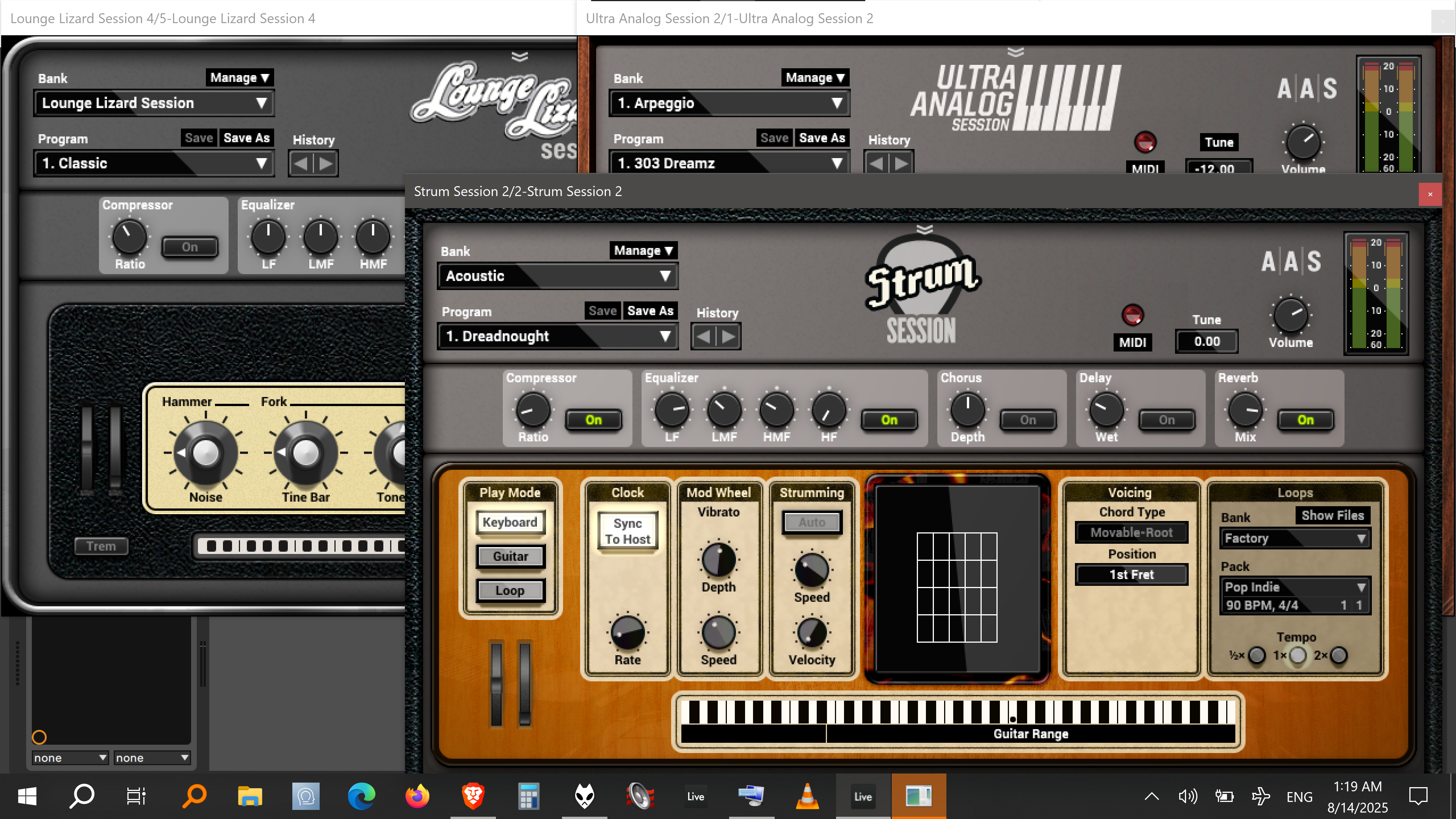Toggle Equalizer On in Strum Session
Screen dimensions: 1456x819
point(889,420)
